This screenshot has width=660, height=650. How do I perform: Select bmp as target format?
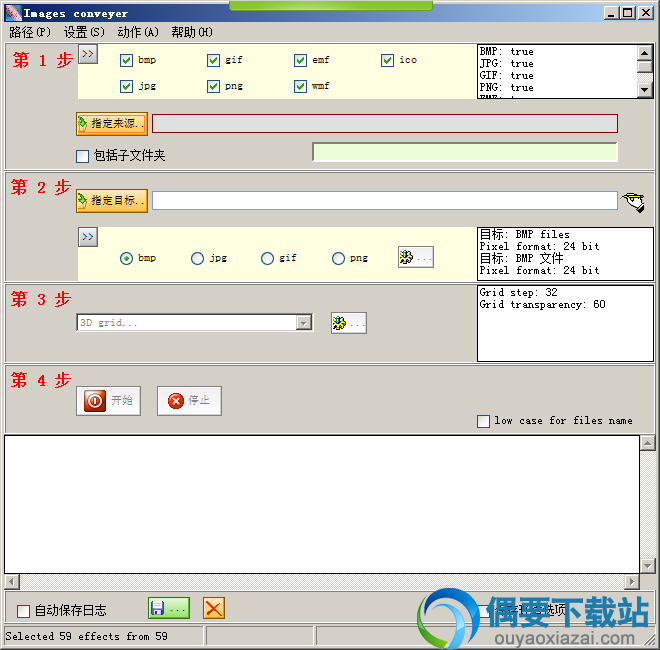pyautogui.click(x=126, y=258)
